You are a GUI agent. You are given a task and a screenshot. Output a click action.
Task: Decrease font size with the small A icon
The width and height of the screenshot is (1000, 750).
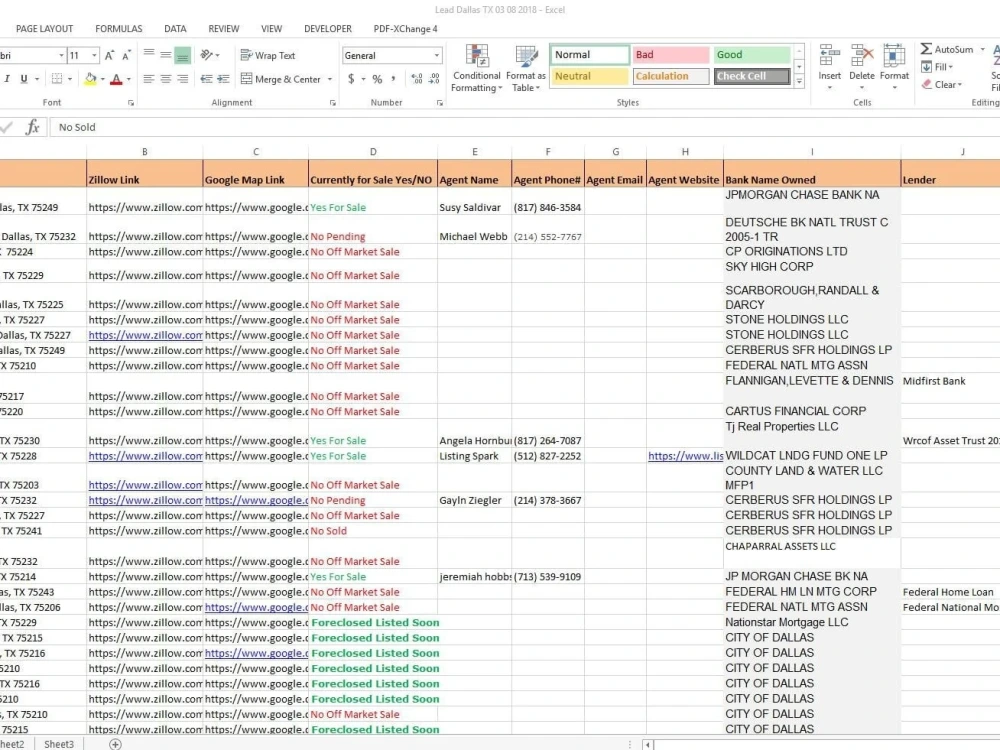pyautogui.click(x=126, y=55)
